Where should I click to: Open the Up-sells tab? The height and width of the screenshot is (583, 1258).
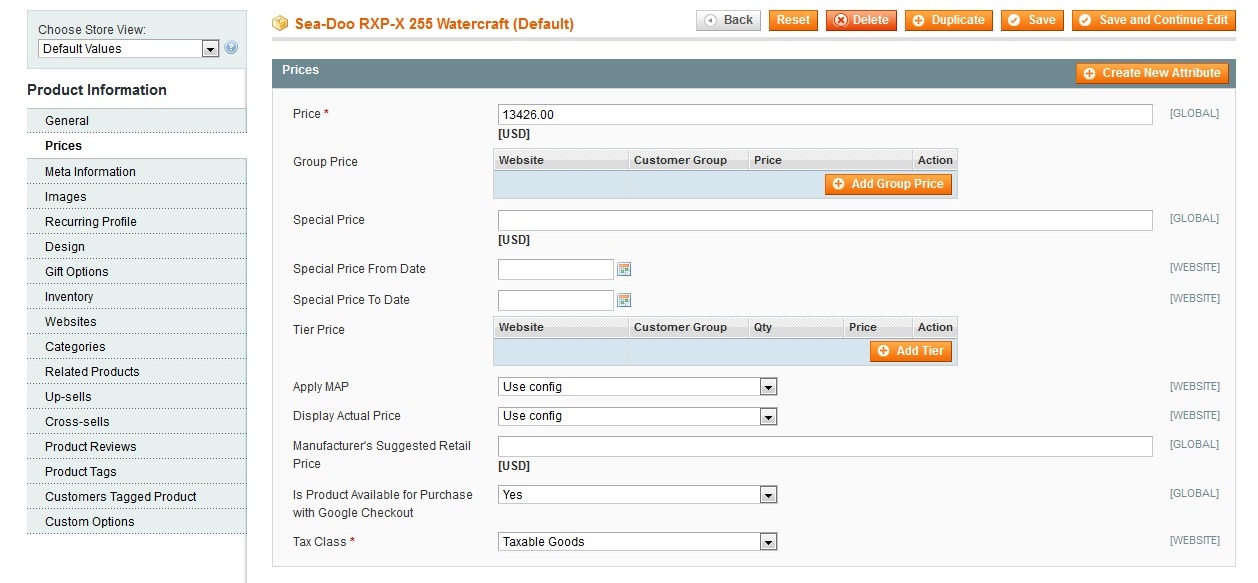137,397
